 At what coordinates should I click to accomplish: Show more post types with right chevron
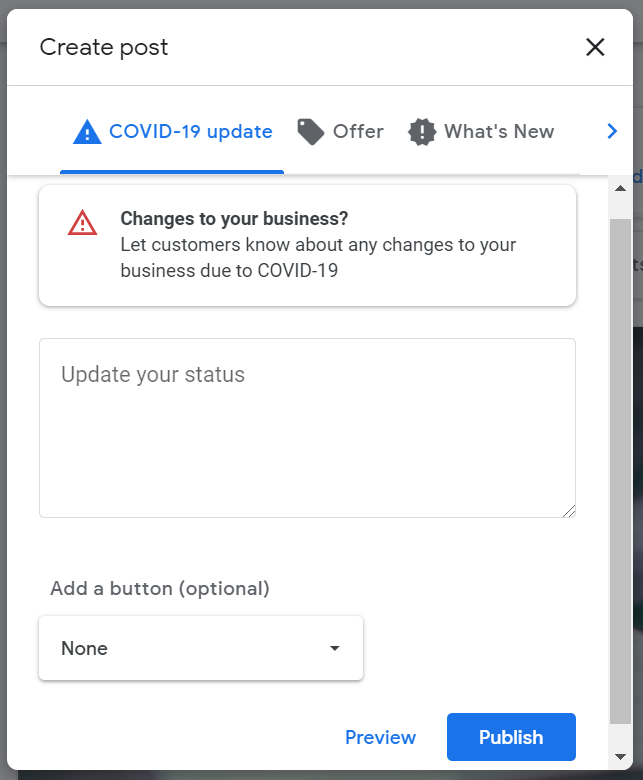(x=612, y=131)
